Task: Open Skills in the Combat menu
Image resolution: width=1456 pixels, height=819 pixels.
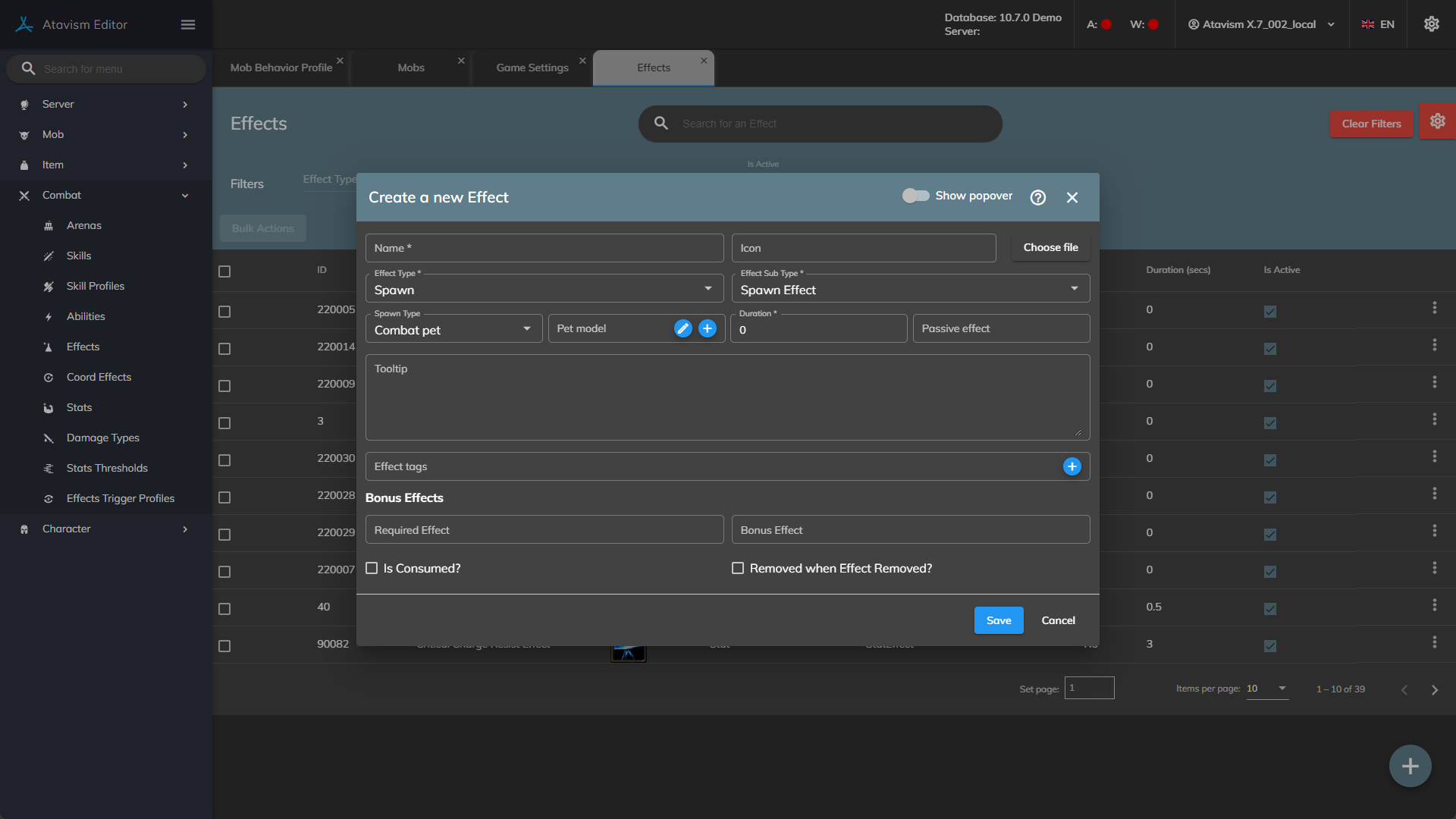Action: coord(79,256)
